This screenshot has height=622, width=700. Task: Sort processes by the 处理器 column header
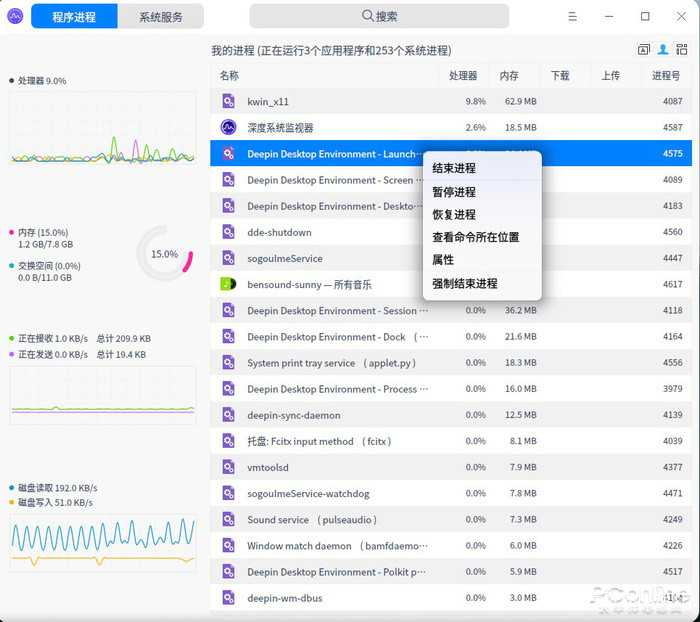(x=463, y=75)
